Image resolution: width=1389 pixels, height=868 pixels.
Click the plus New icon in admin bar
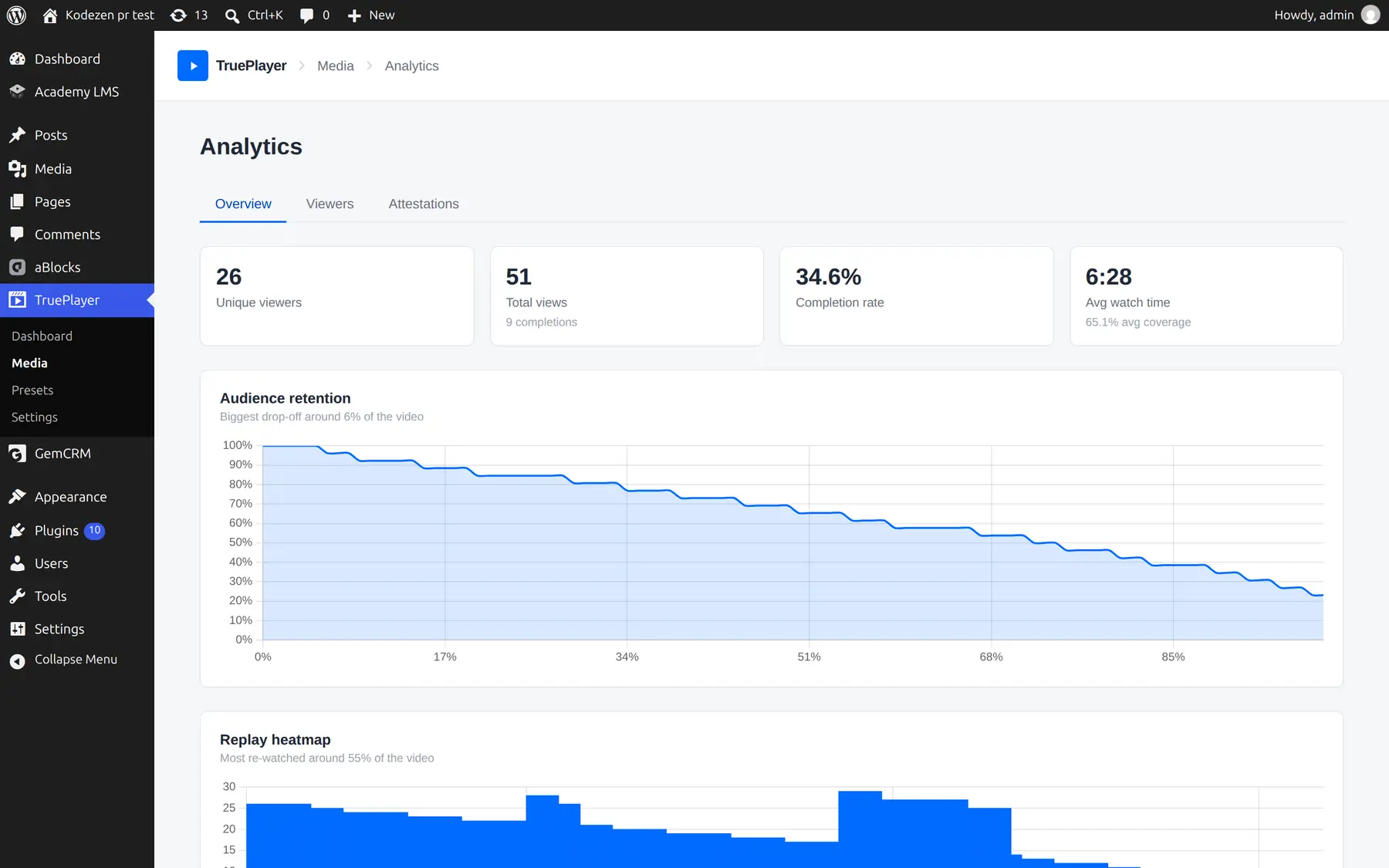point(354,15)
